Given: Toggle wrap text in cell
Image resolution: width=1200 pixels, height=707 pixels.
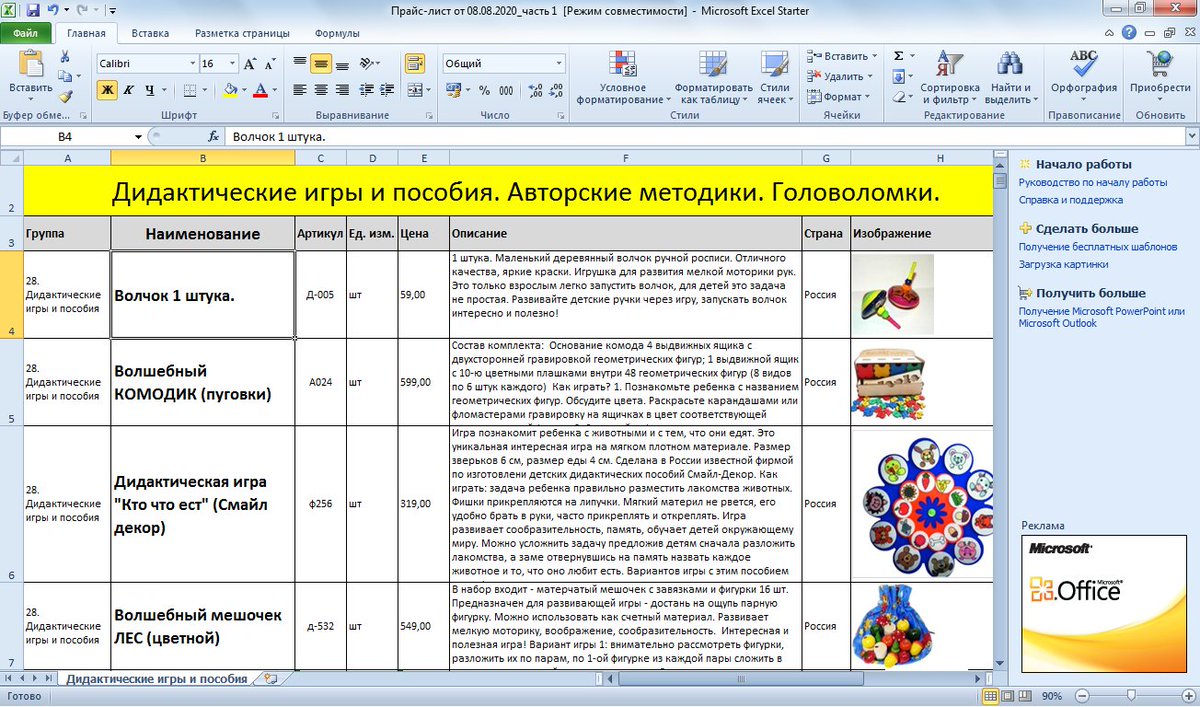Looking at the screenshot, I should [x=414, y=64].
